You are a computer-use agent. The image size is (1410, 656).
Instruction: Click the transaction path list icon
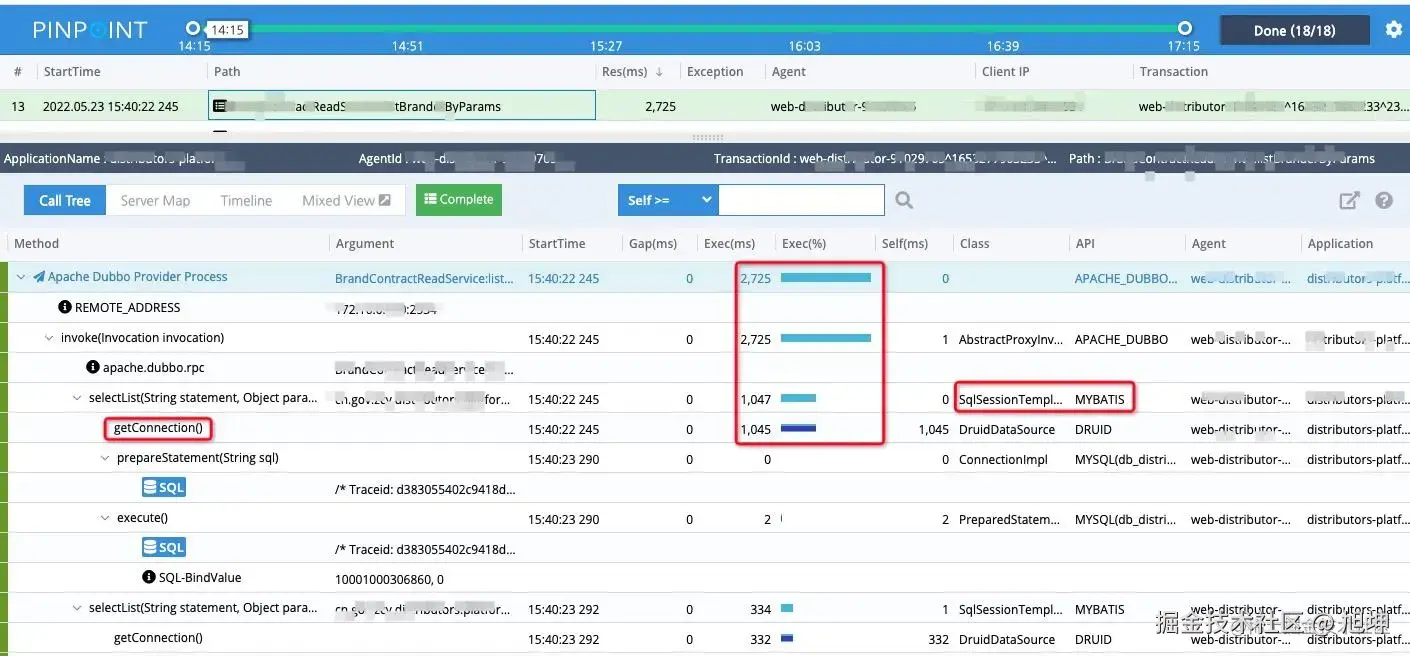(x=219, y=105)
